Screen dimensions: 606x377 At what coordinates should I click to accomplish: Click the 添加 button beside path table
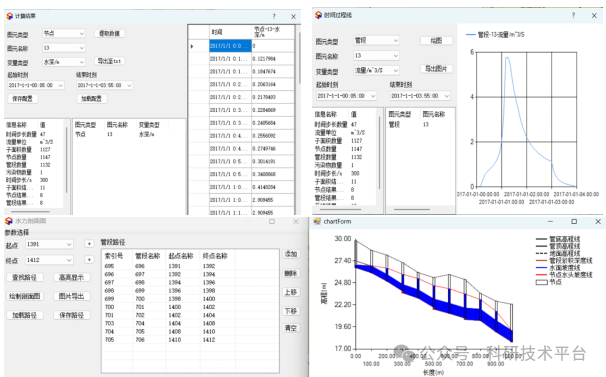[x=291, y=254]
